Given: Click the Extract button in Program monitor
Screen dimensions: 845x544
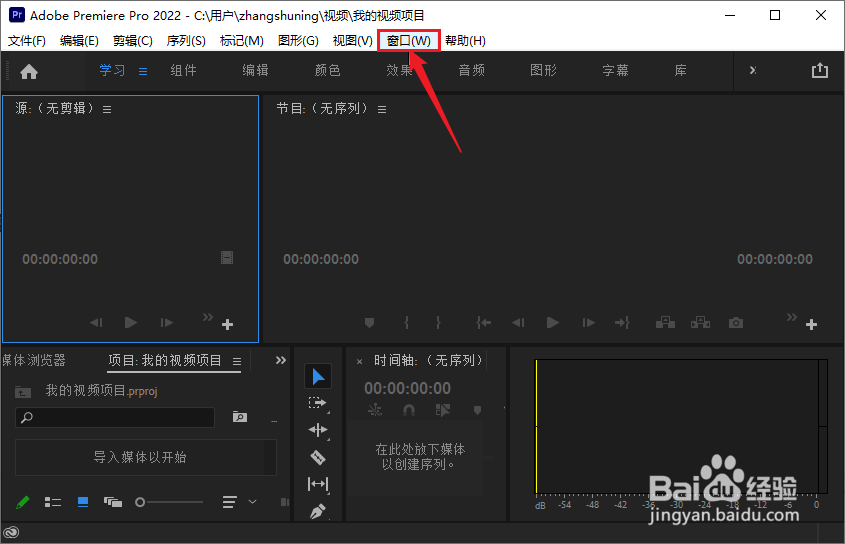Looking at the screenshot, I should [x=700, y=323].
